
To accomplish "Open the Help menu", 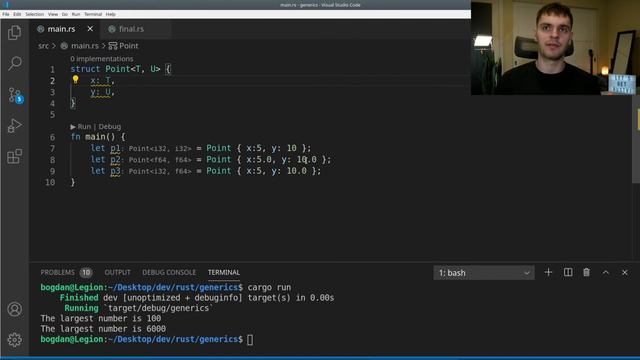I will pos(111,14).
